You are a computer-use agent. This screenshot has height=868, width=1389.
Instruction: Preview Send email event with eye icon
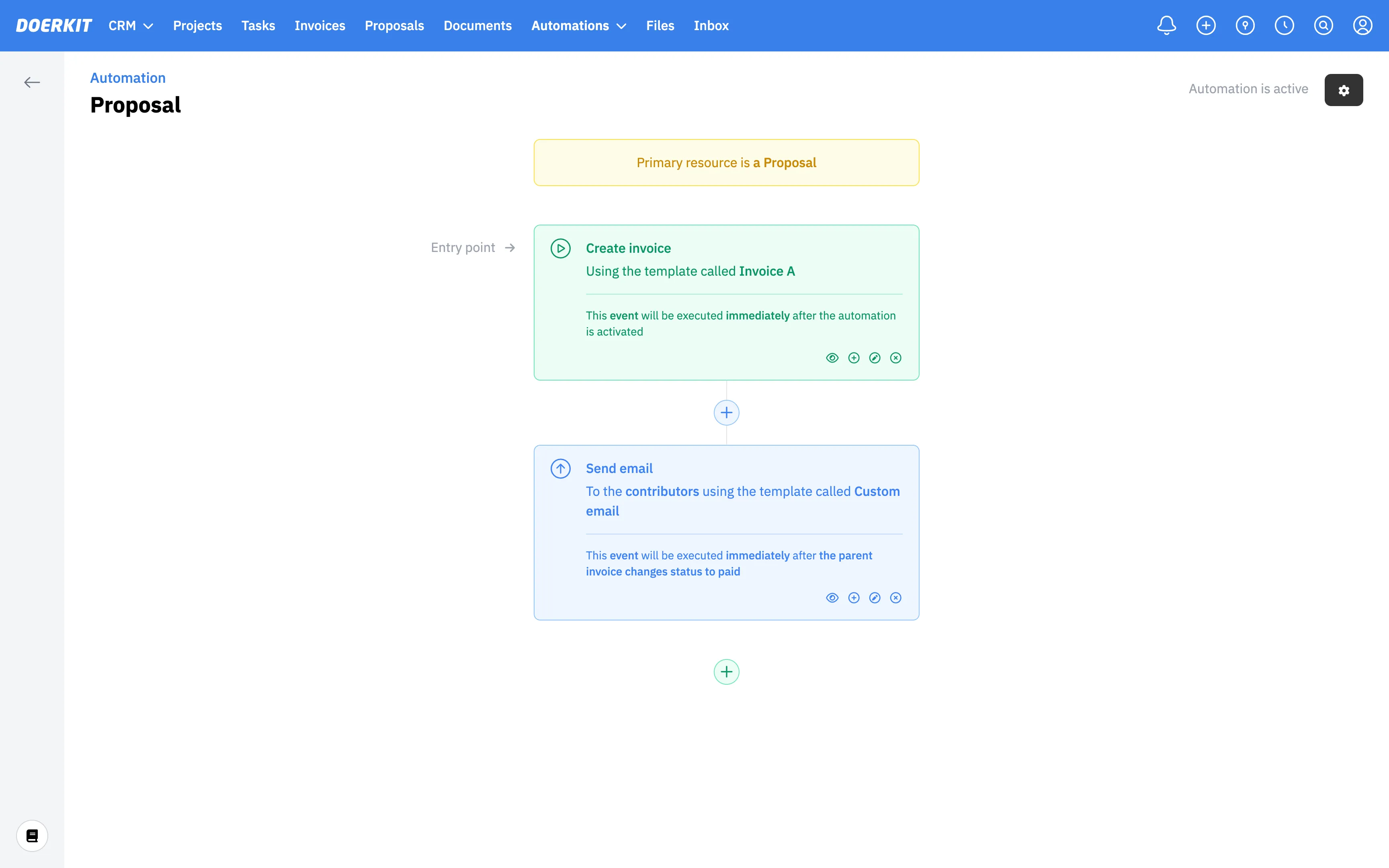(832, 598)
